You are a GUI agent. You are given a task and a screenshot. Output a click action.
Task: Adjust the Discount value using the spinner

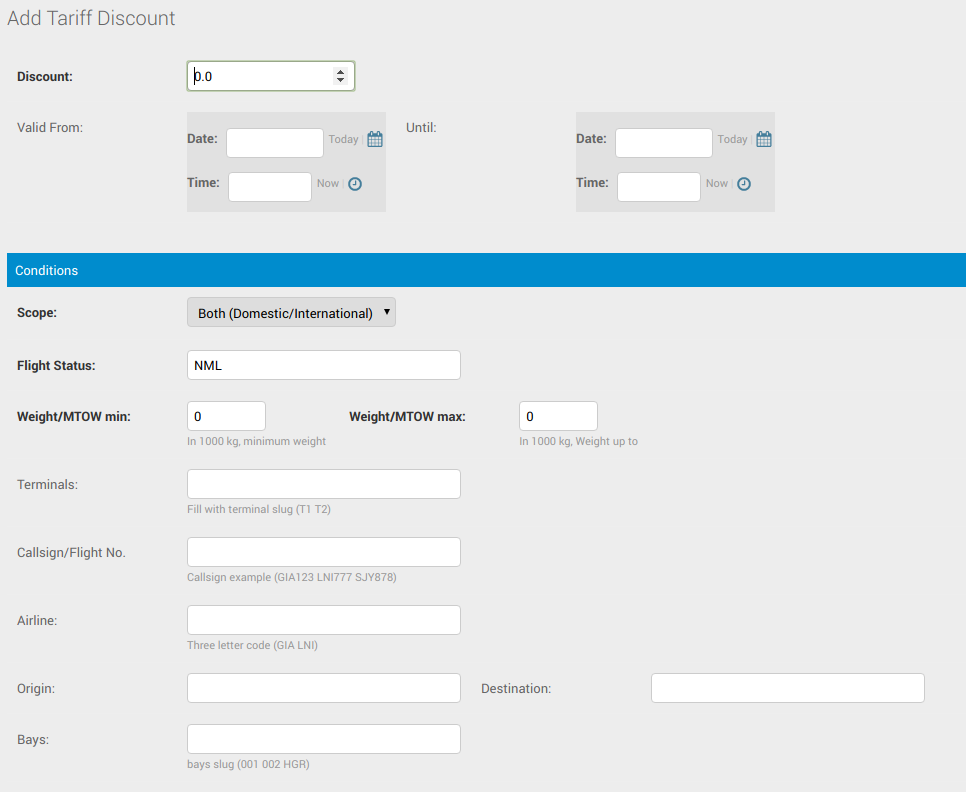click(342, 76)
